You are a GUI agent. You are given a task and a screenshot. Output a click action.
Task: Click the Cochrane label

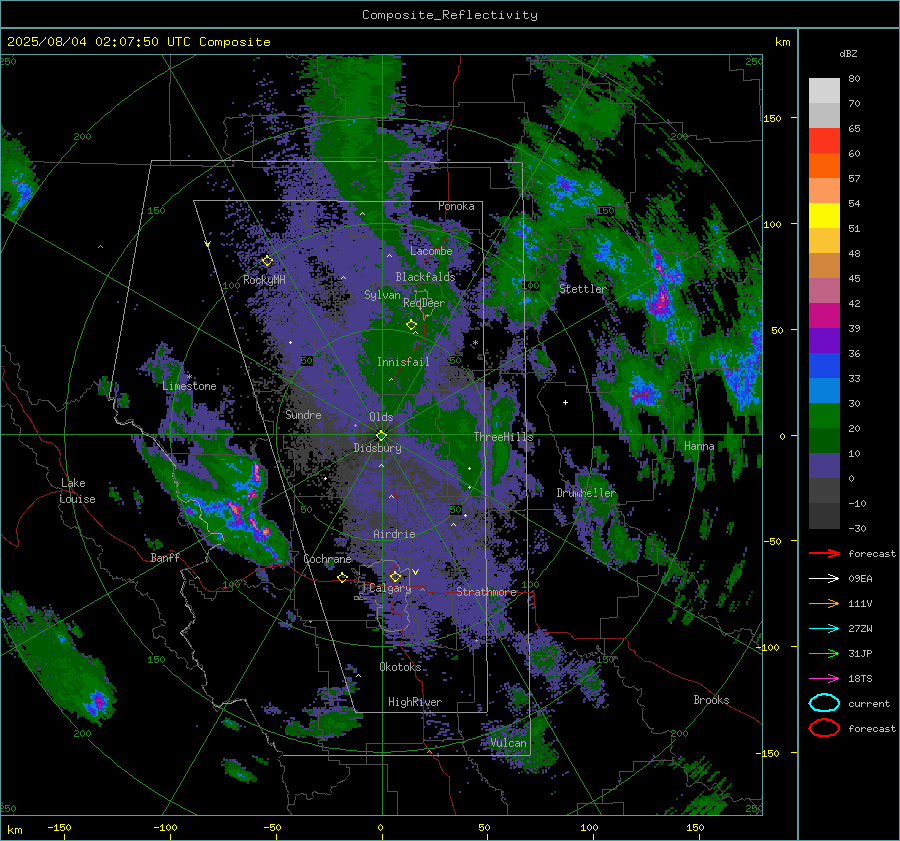coord(327,559)
